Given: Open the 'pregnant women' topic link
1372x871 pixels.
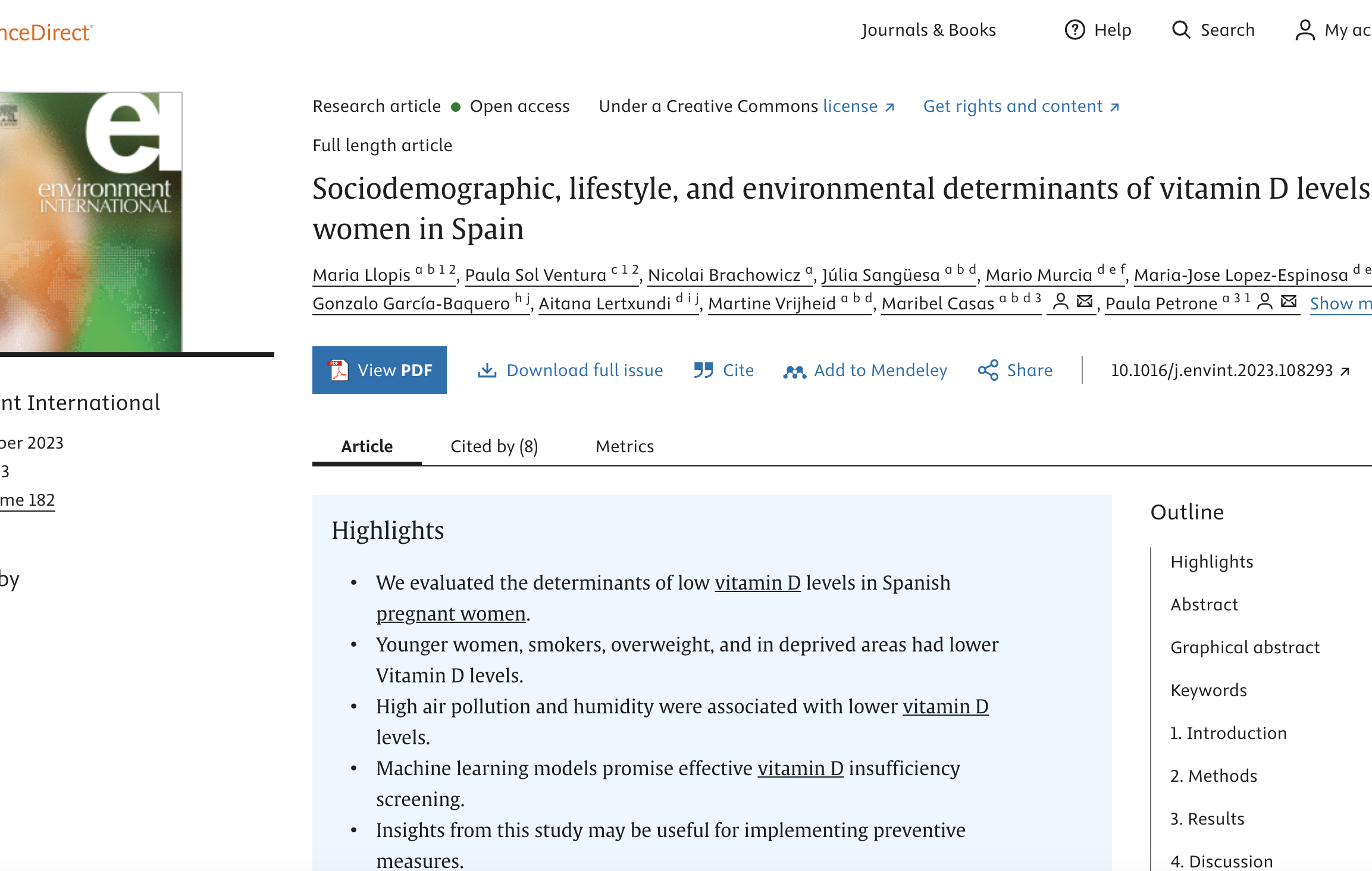Looking at the screenshot, I should (x=451, y=613).
